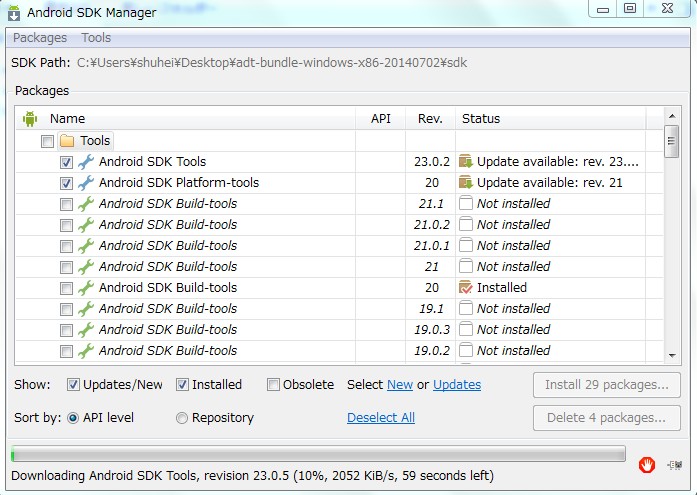Click wrench icon of Build-tools rev 21.0.2

86,225
